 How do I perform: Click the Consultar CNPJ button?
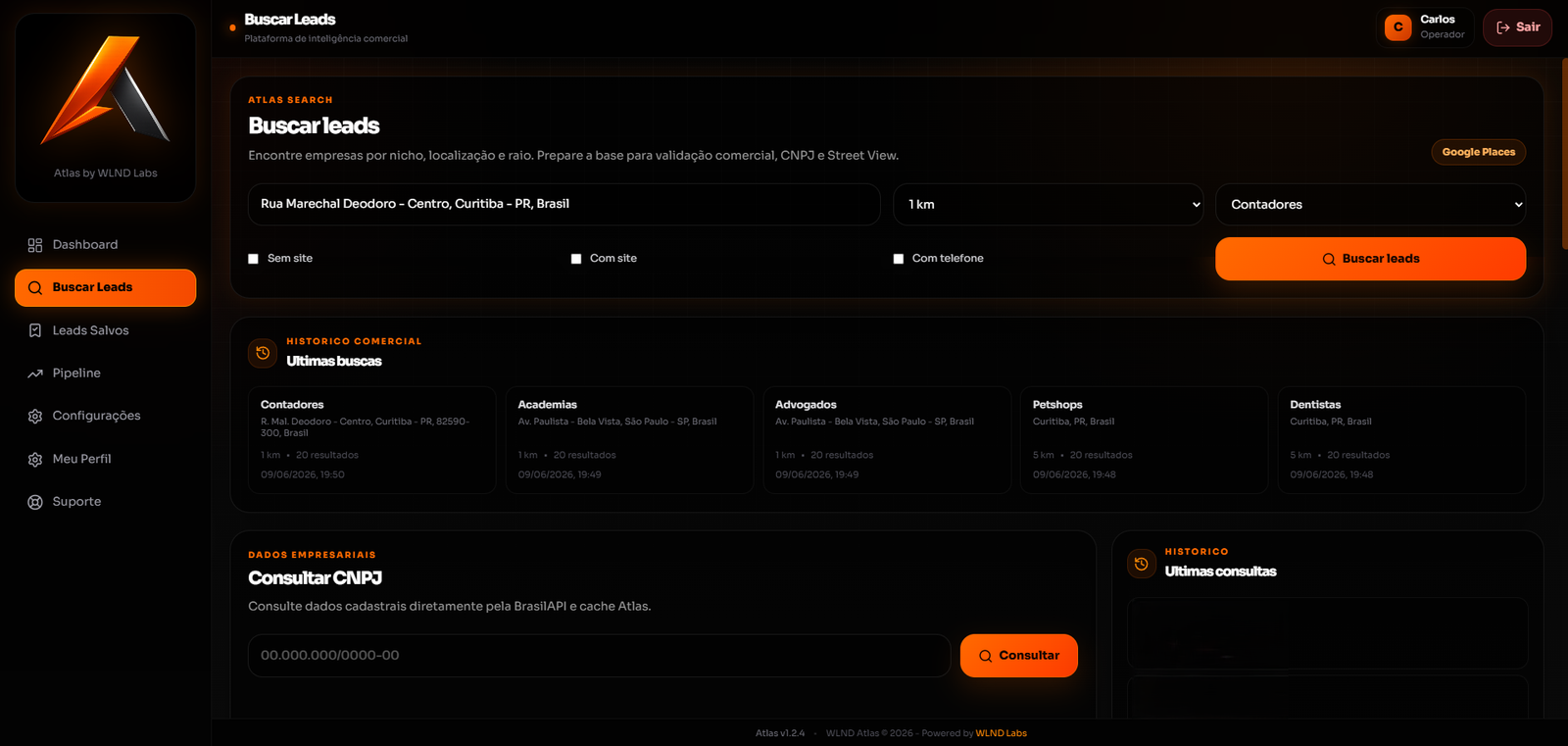pos(1019,656)
